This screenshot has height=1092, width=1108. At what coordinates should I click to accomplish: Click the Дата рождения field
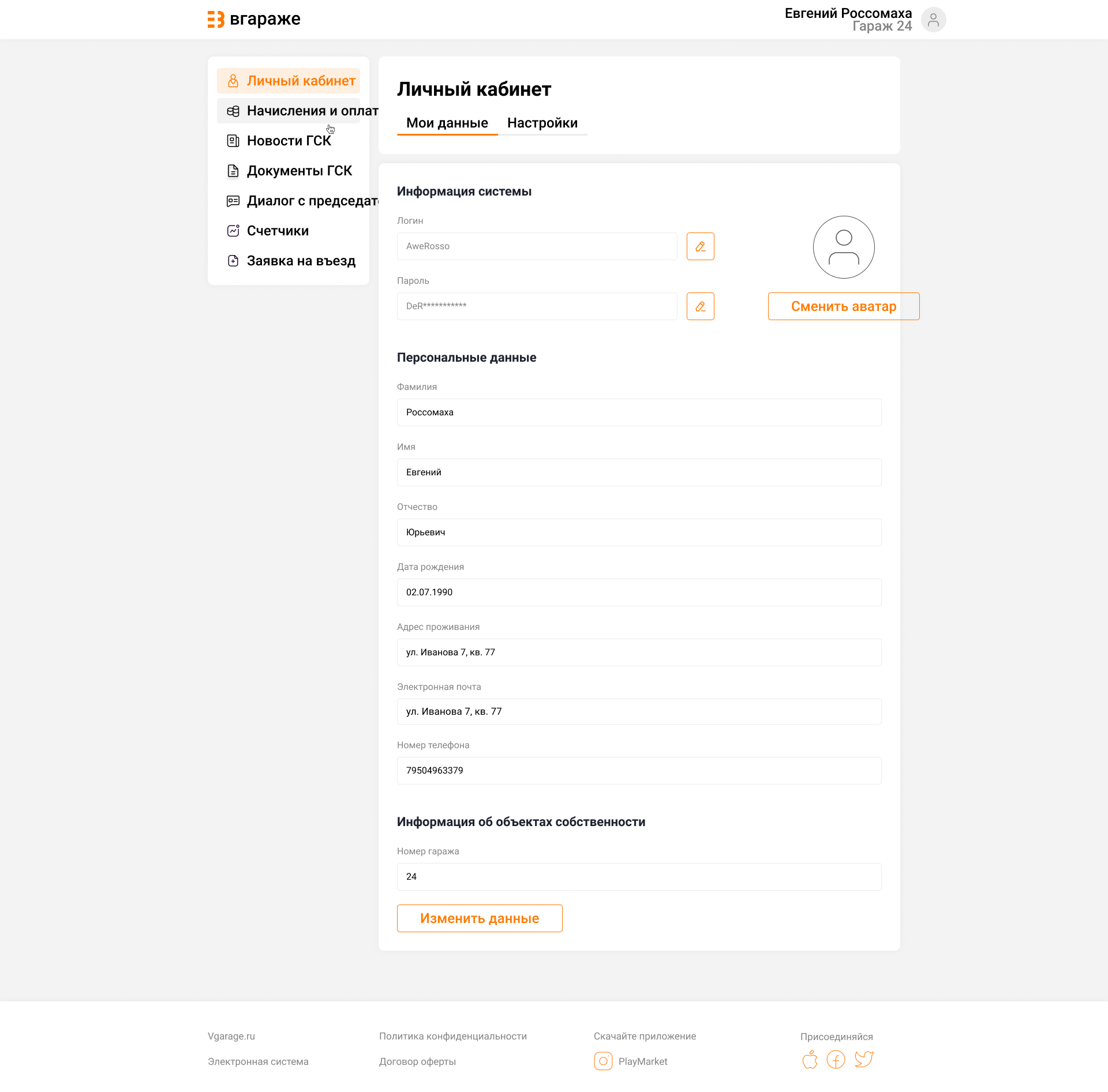(x=639, y=592)
